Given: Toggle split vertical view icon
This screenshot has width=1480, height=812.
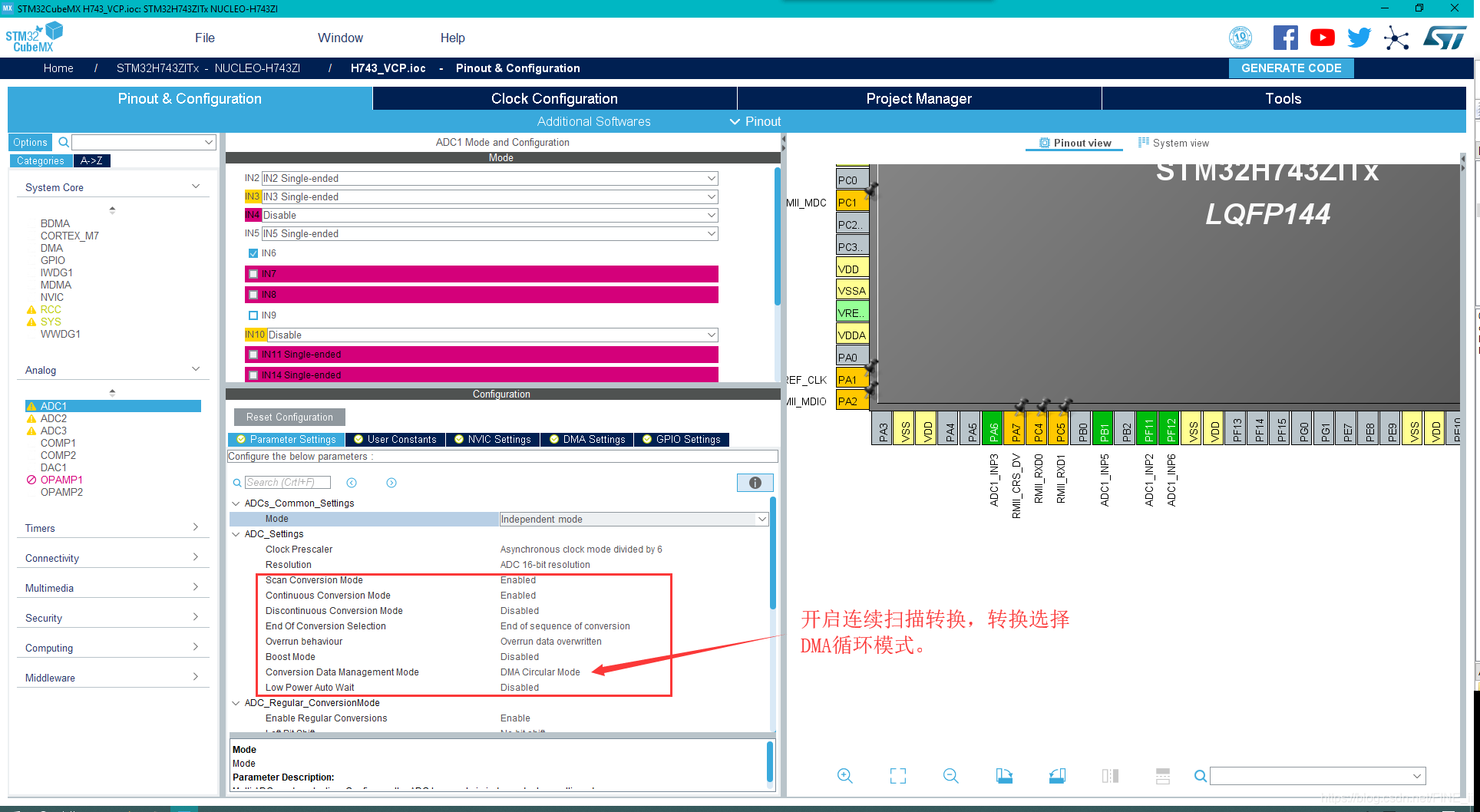Looking at the screenshot, I should tap(1110, 776).
